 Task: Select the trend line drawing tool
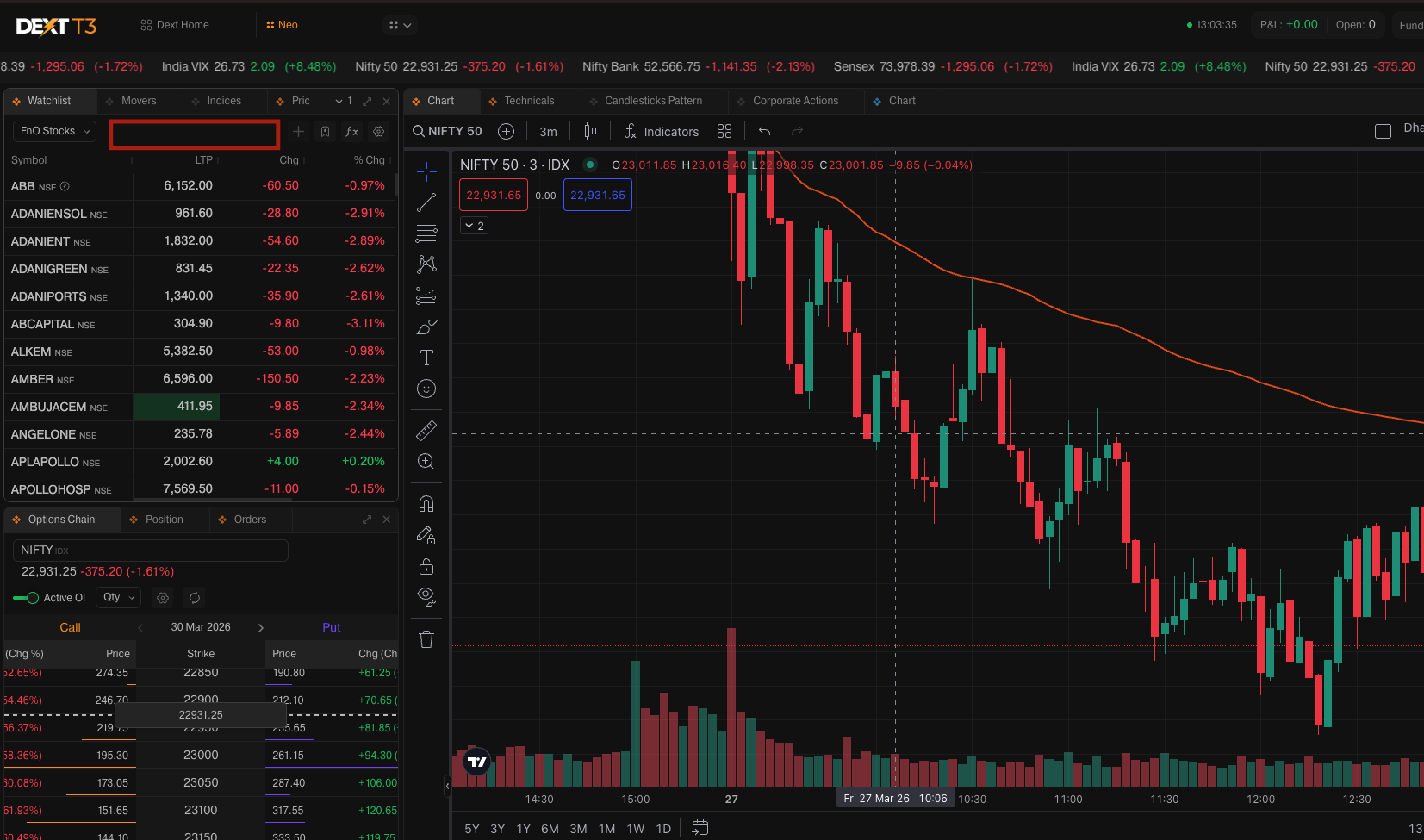426,202
